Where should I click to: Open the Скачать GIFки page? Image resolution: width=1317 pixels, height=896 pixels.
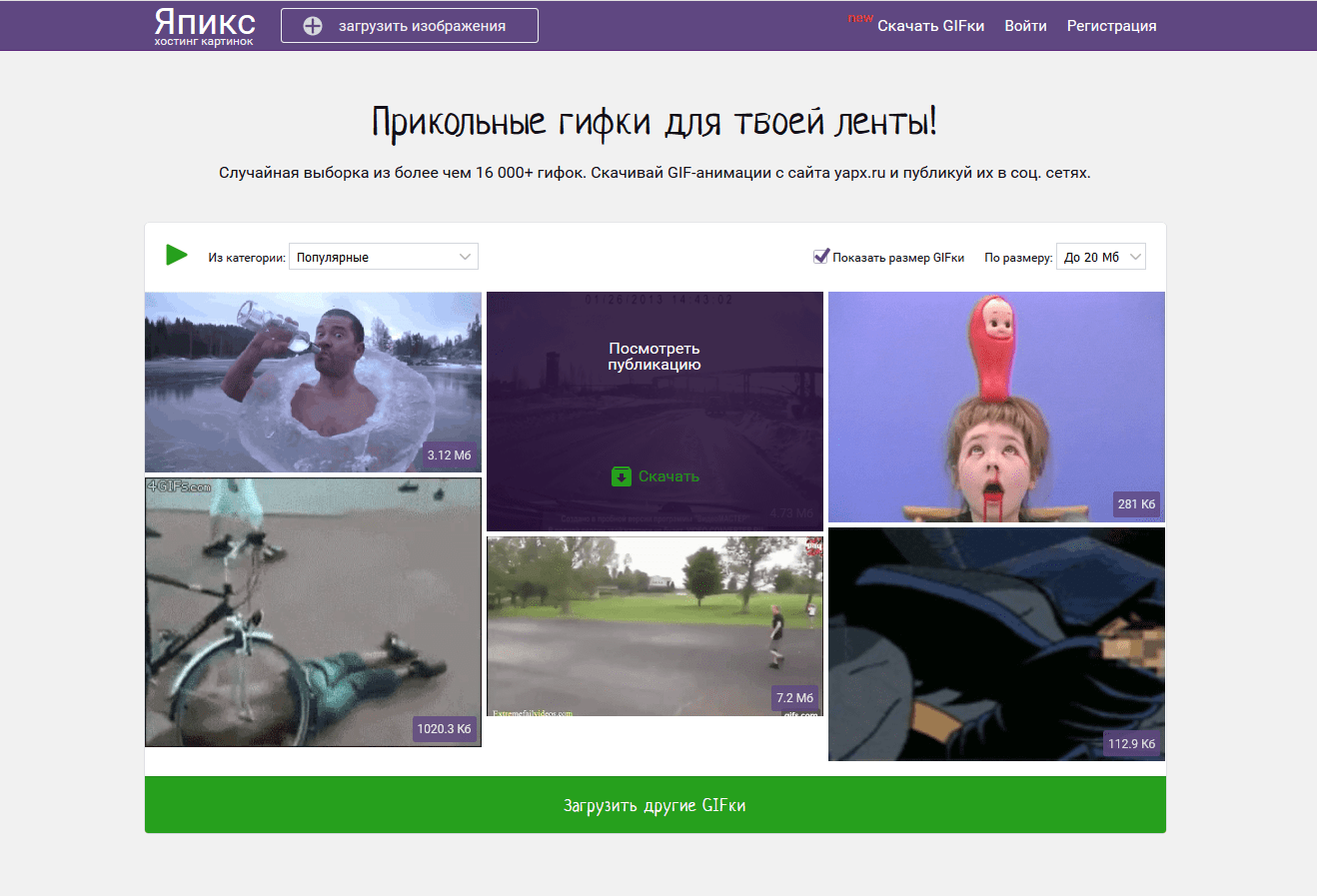click(x=930, y=26)
